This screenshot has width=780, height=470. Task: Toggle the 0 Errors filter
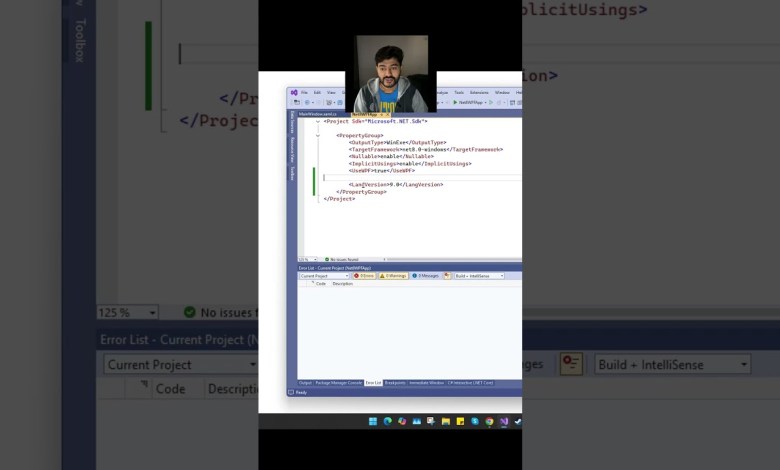tap(364, 276)
